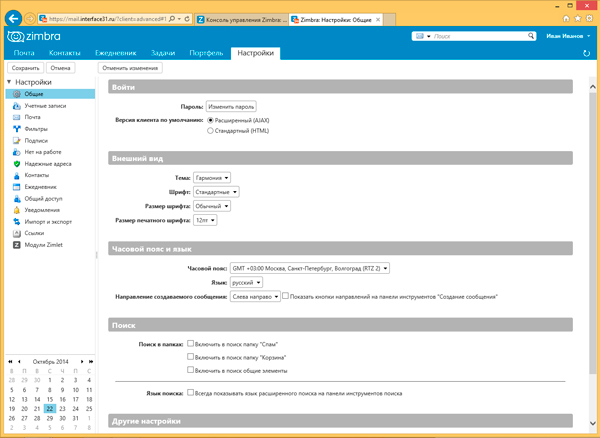This screenshot has height=438, width=600.
Task: Click the Изменить пароль button
Action: (x=232, y=106)
